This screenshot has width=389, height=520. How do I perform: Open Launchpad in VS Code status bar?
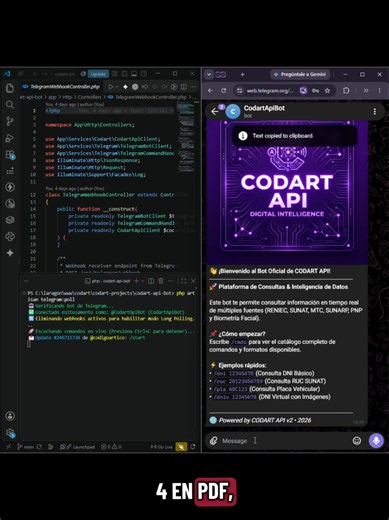[x=77, y=447]
